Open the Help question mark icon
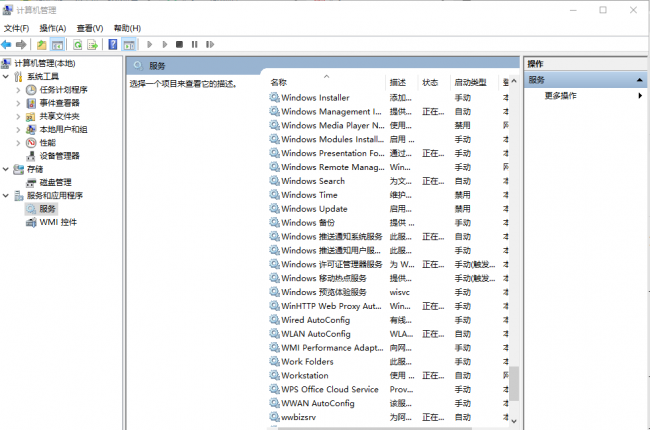 tap(113, 44)
